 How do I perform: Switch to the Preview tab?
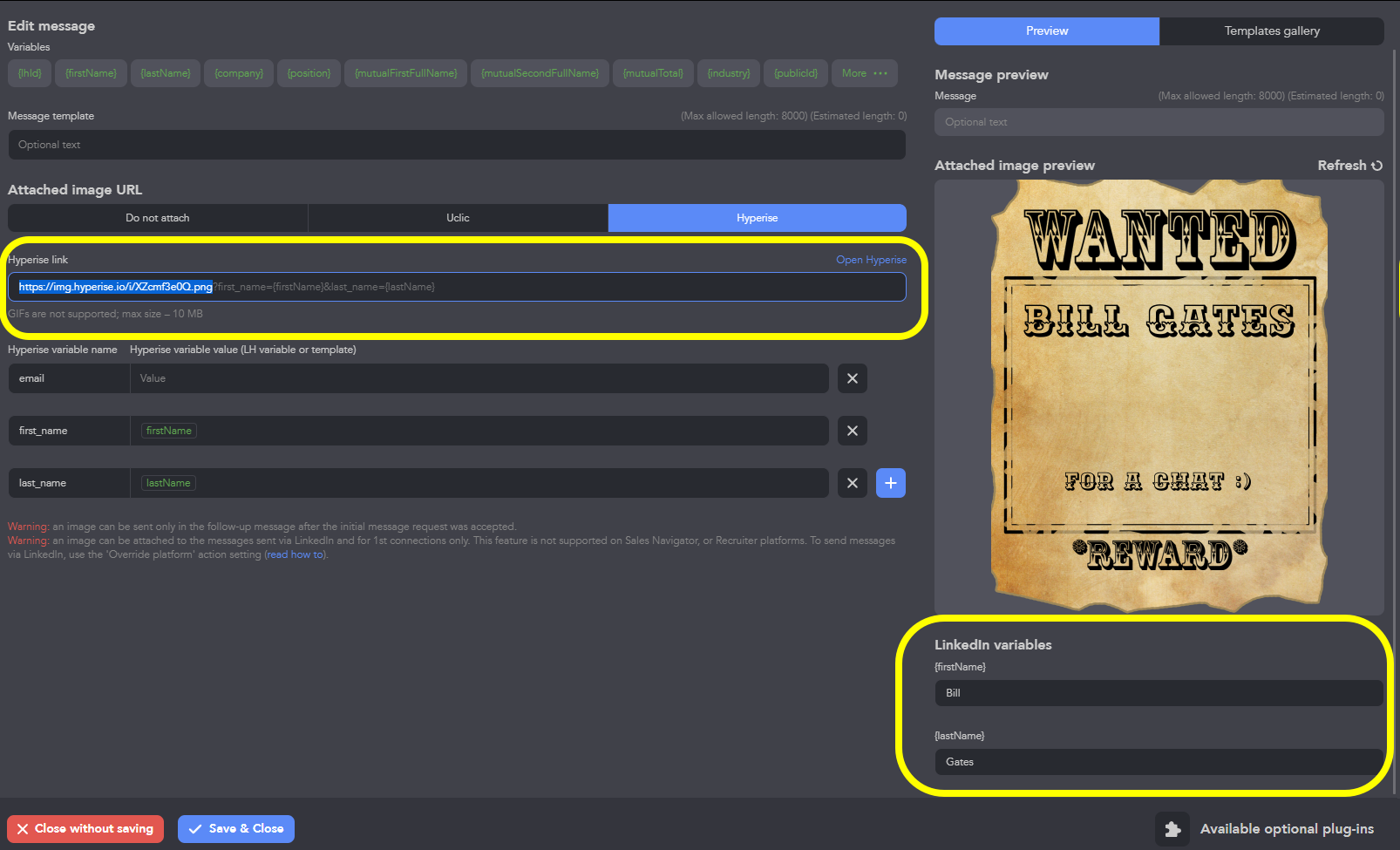pos(1047,31)
